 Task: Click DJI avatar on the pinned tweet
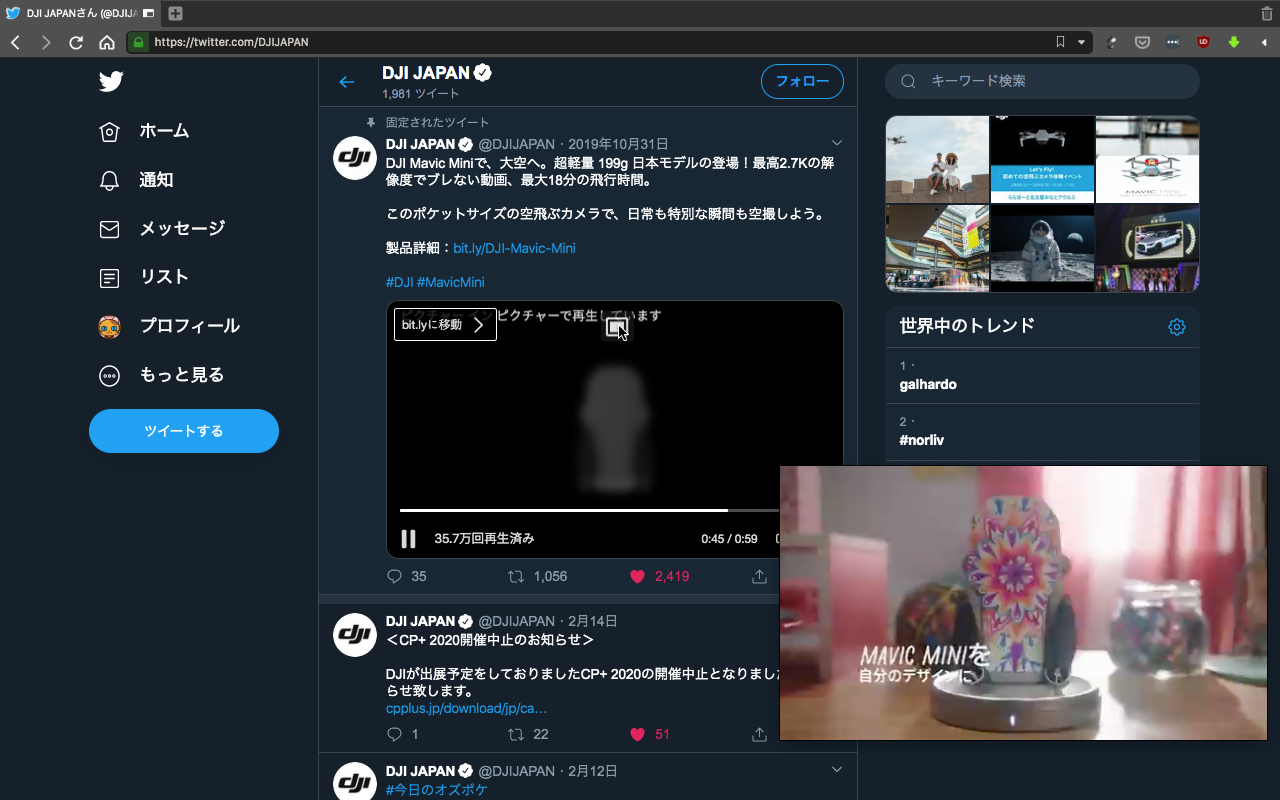coord(354,158)
